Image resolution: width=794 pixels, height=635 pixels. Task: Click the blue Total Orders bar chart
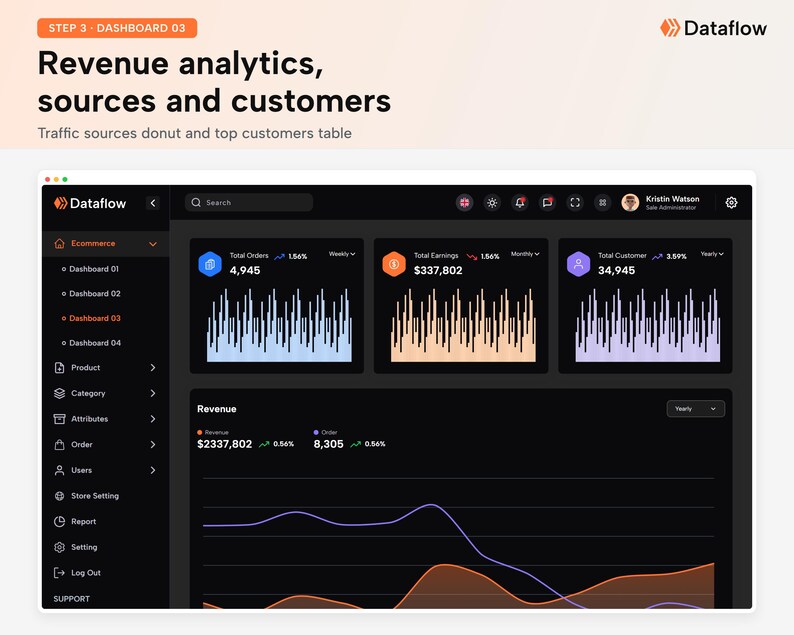[279, 325]
